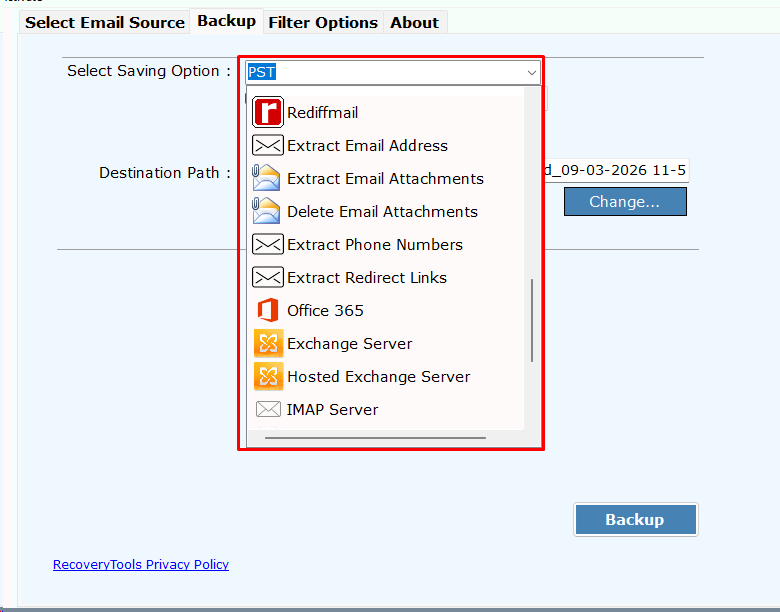Pick Extract Email Attachments from list
The image size is (780, 612).
click(x=385, y=178)
